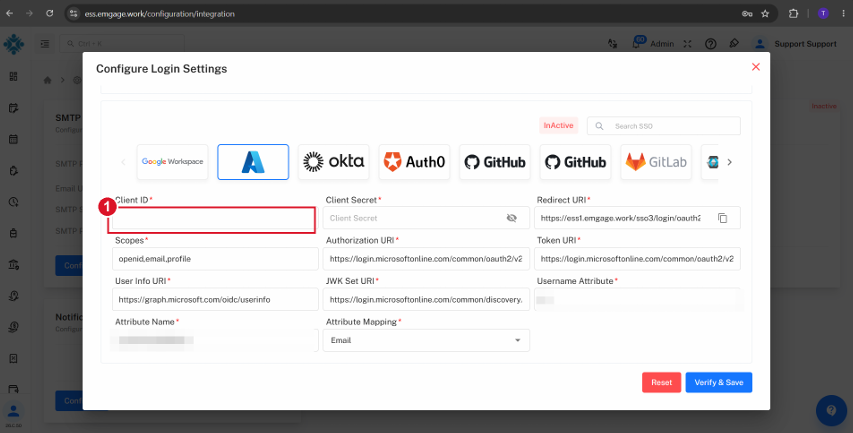Image resolution: width=853 pixels, height=433 pixels.
Task: Click the Emgage logo in sidebar
Action: tap(14, 44)
